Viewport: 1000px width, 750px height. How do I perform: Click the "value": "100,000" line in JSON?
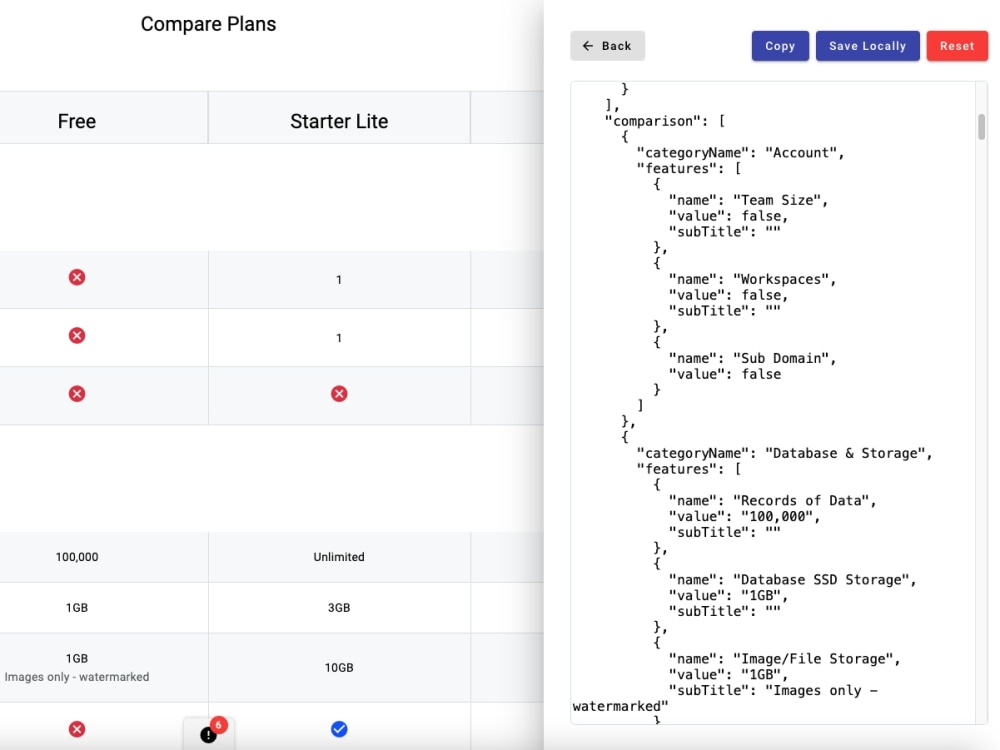pos(744,517)
